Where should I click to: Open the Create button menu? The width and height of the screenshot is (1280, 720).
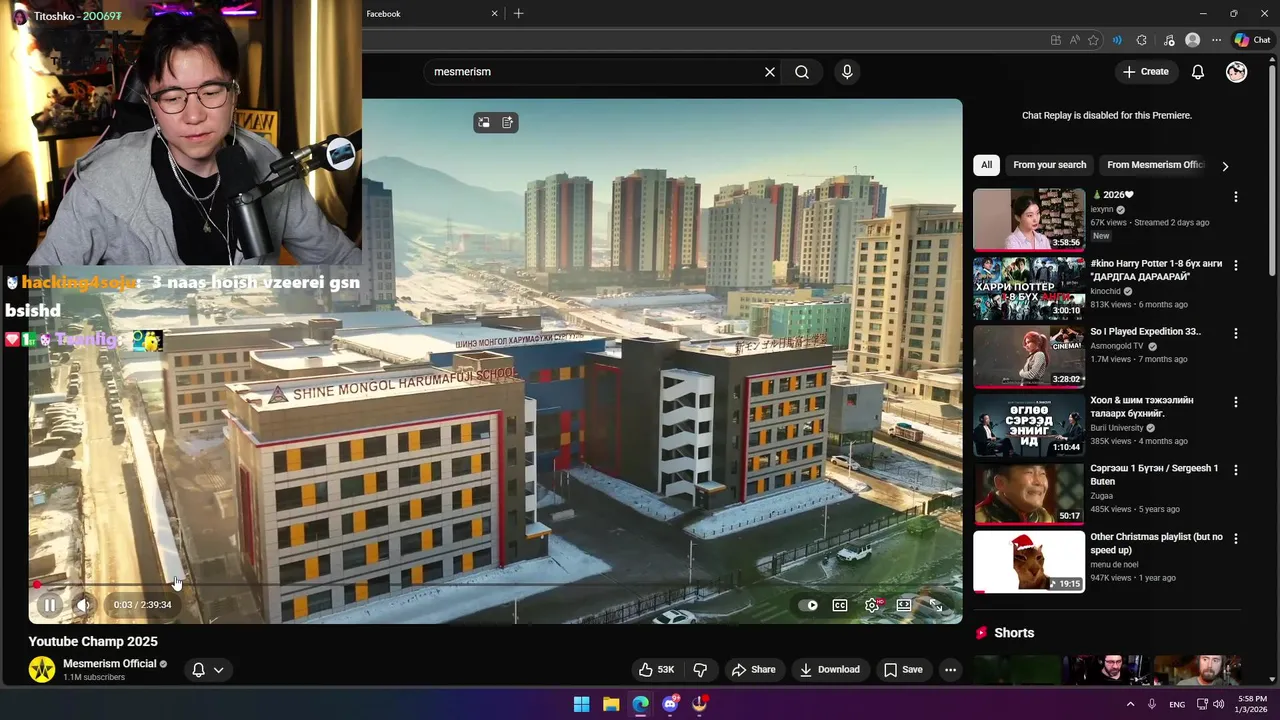pyautogui.click(x=1145, y=72)
